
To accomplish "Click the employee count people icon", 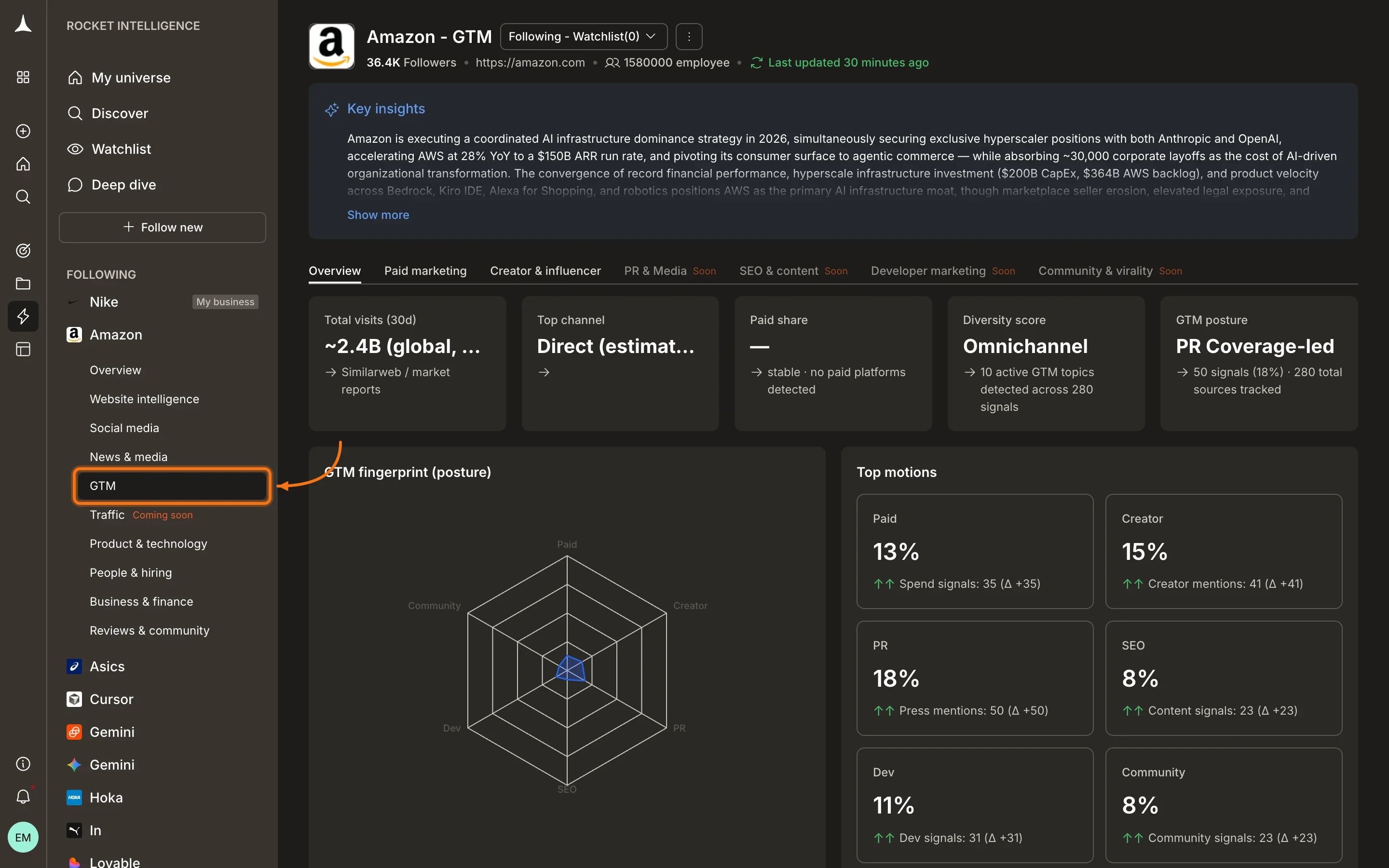I will (612, 63).
